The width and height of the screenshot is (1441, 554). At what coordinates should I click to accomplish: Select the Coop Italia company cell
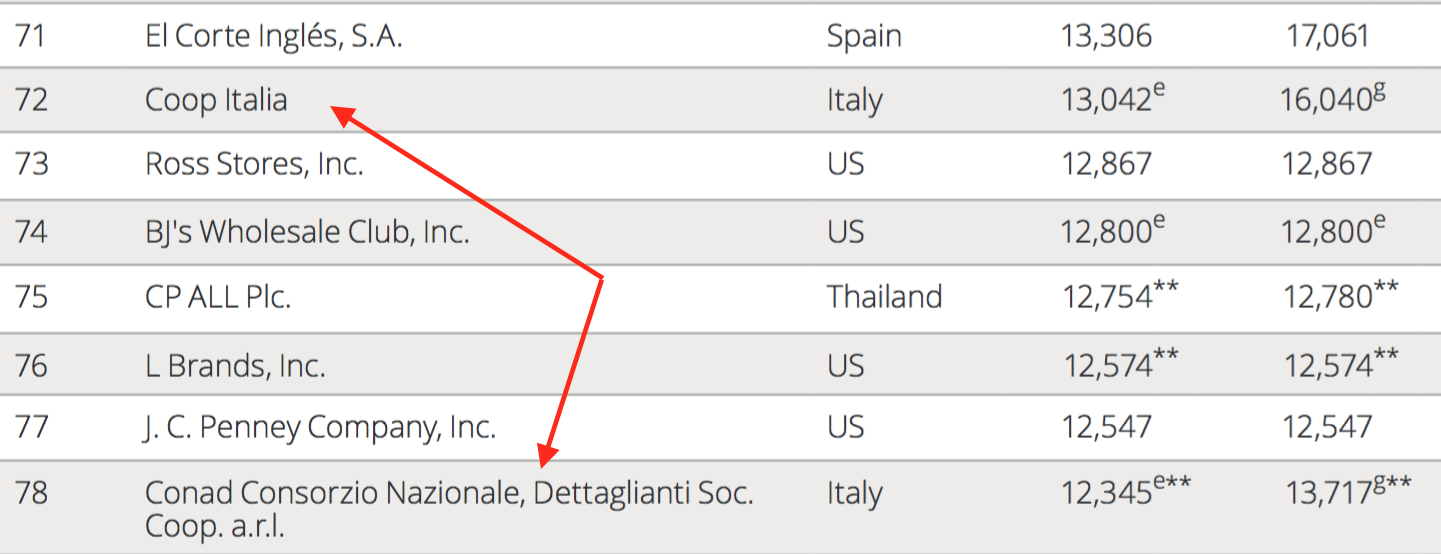point(216,100)
